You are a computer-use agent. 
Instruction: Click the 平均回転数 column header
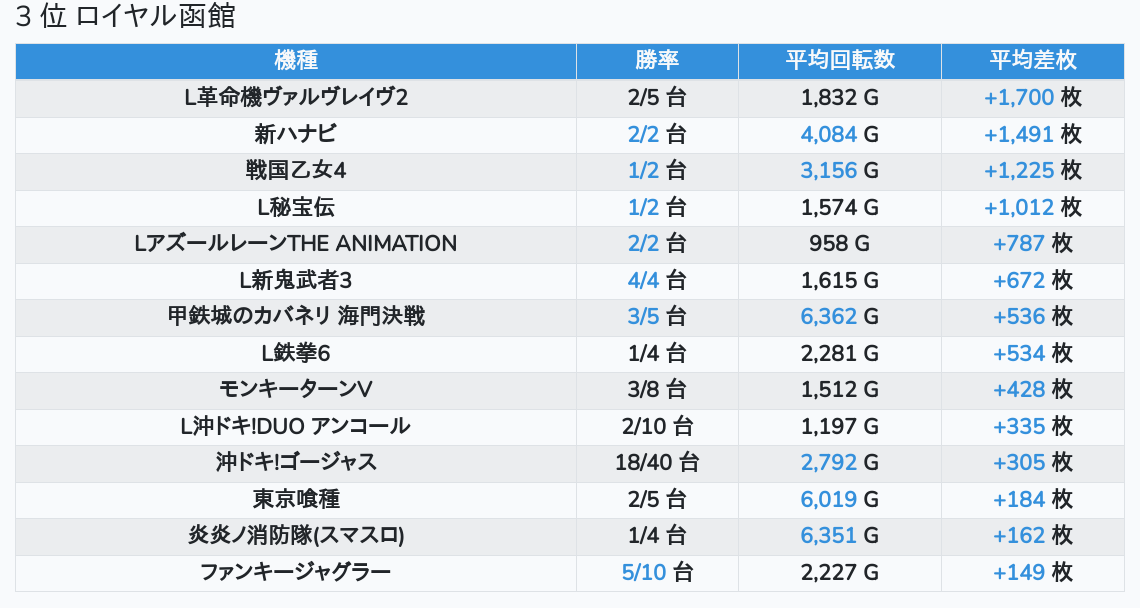[839, 60]
